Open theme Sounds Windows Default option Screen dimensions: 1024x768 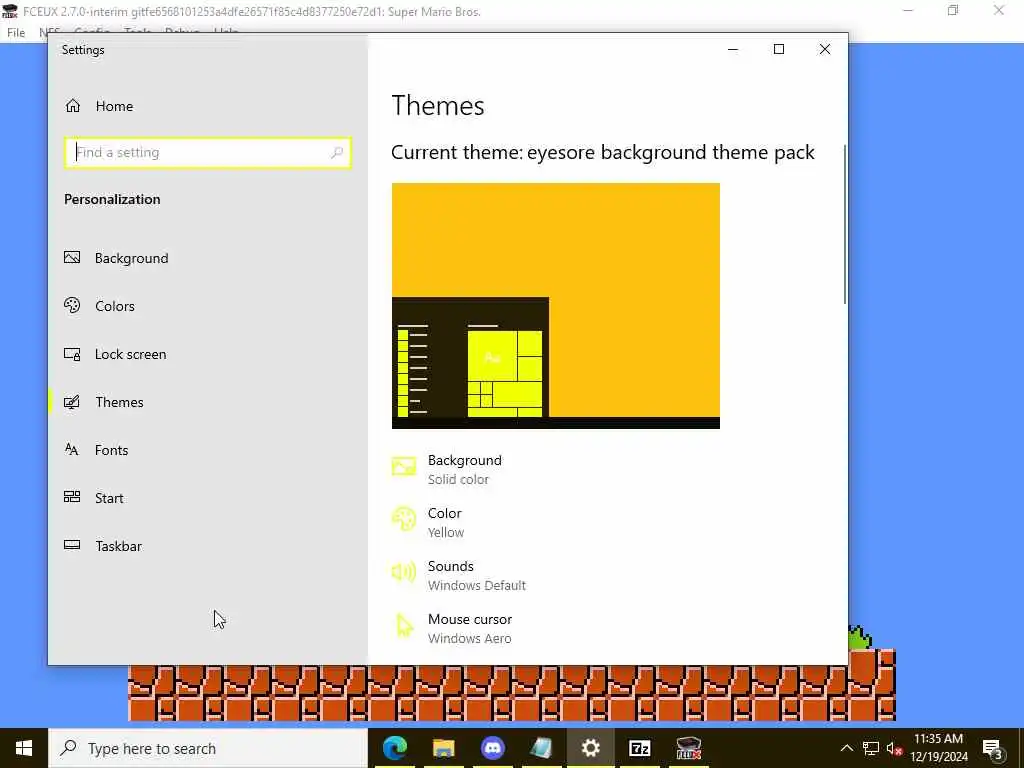(459, 575)
